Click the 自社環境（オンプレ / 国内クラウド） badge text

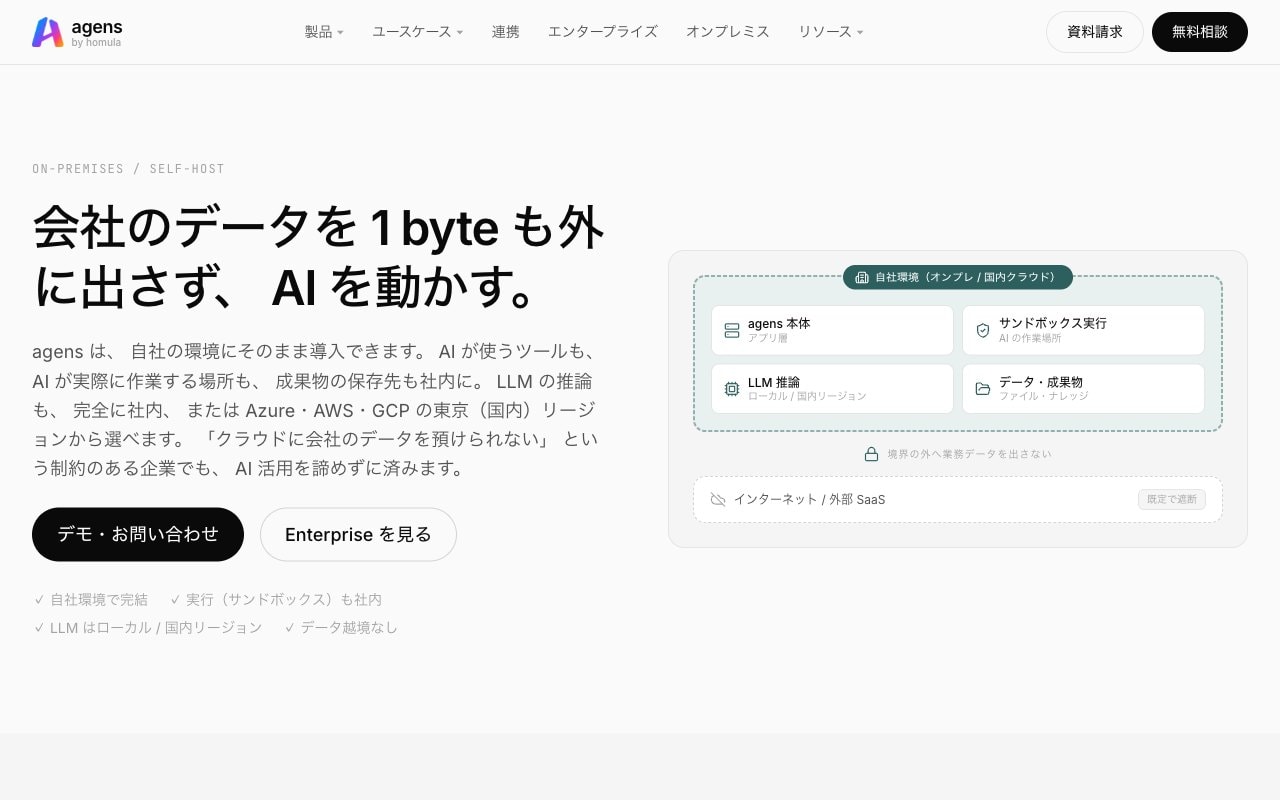click(965, 277)
